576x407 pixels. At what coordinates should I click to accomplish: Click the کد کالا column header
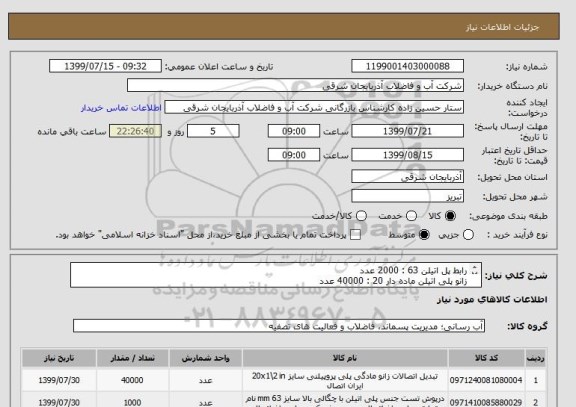(x=486, y=358)
